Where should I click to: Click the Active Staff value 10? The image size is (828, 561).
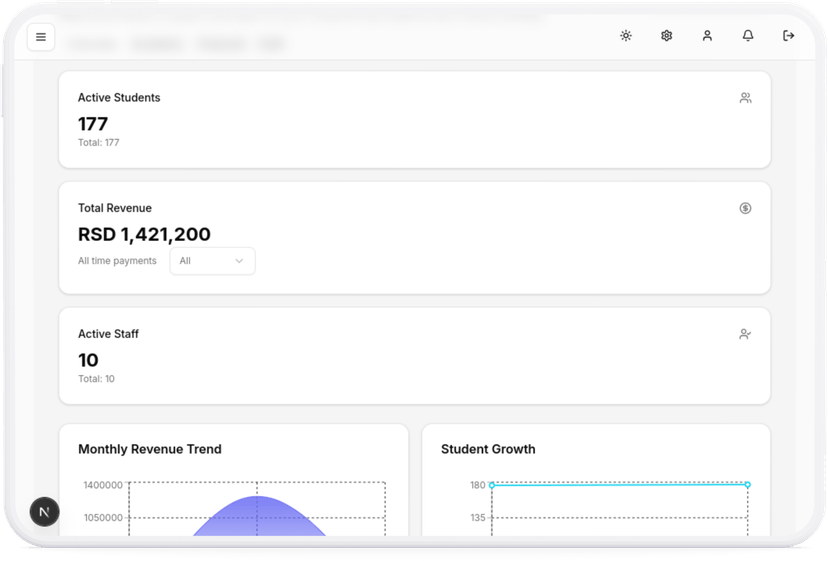pos(88,360)
